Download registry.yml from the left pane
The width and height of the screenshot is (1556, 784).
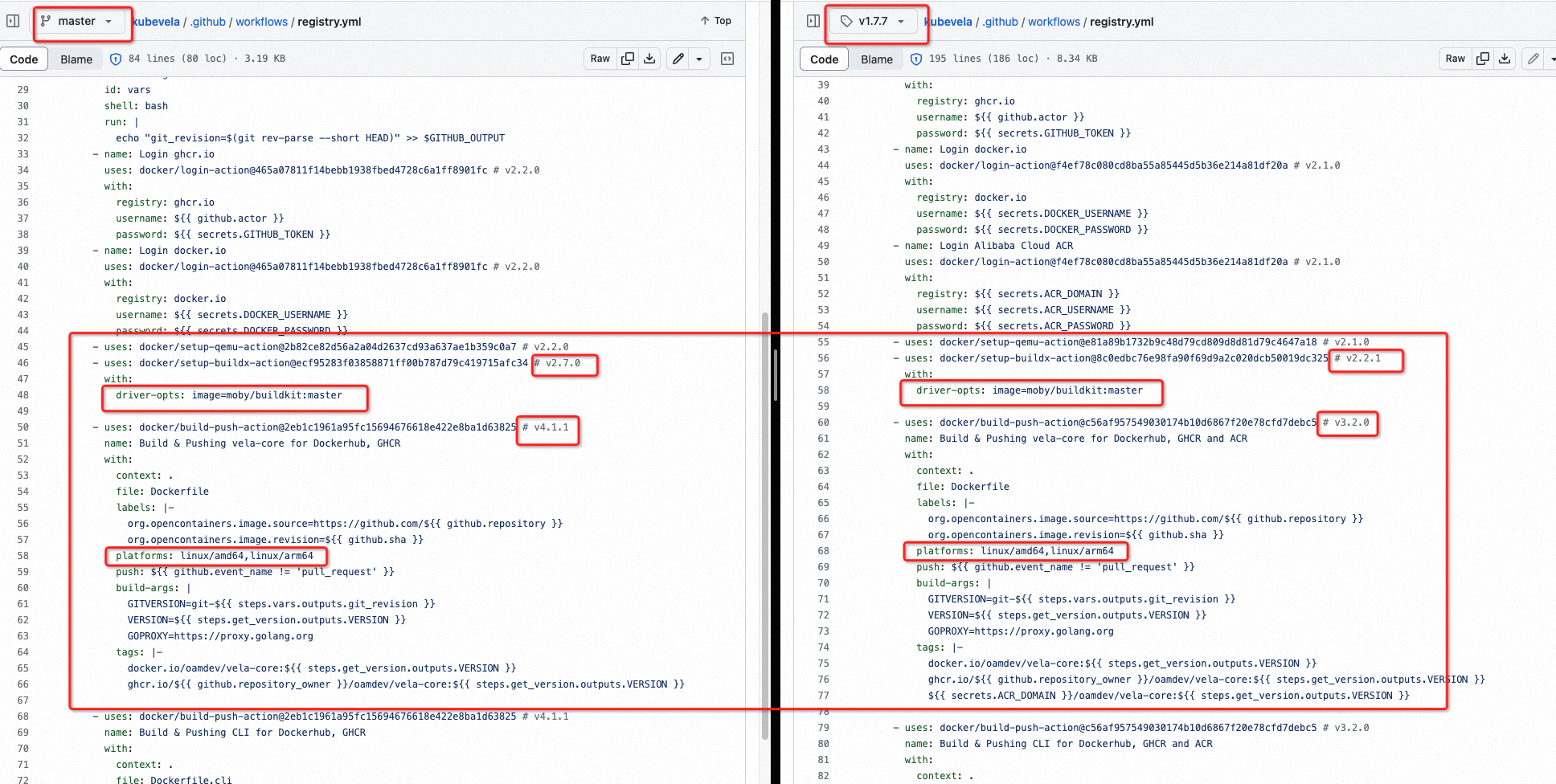[x=649, y=59]
